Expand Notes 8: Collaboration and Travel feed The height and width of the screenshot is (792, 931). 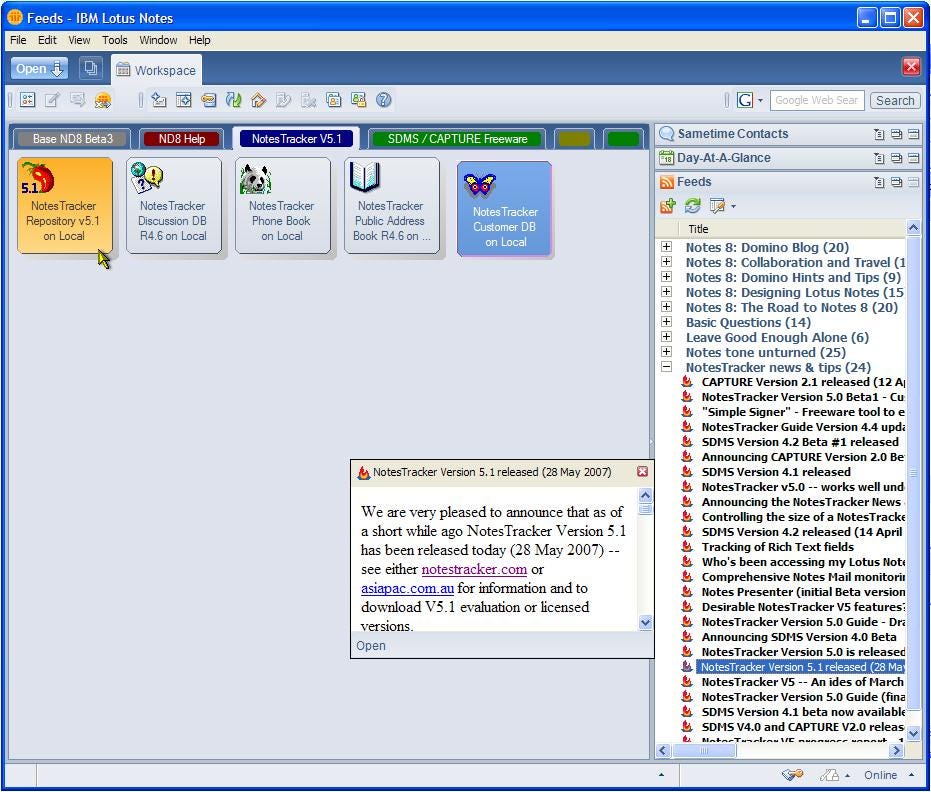click(x=667, y=261)
